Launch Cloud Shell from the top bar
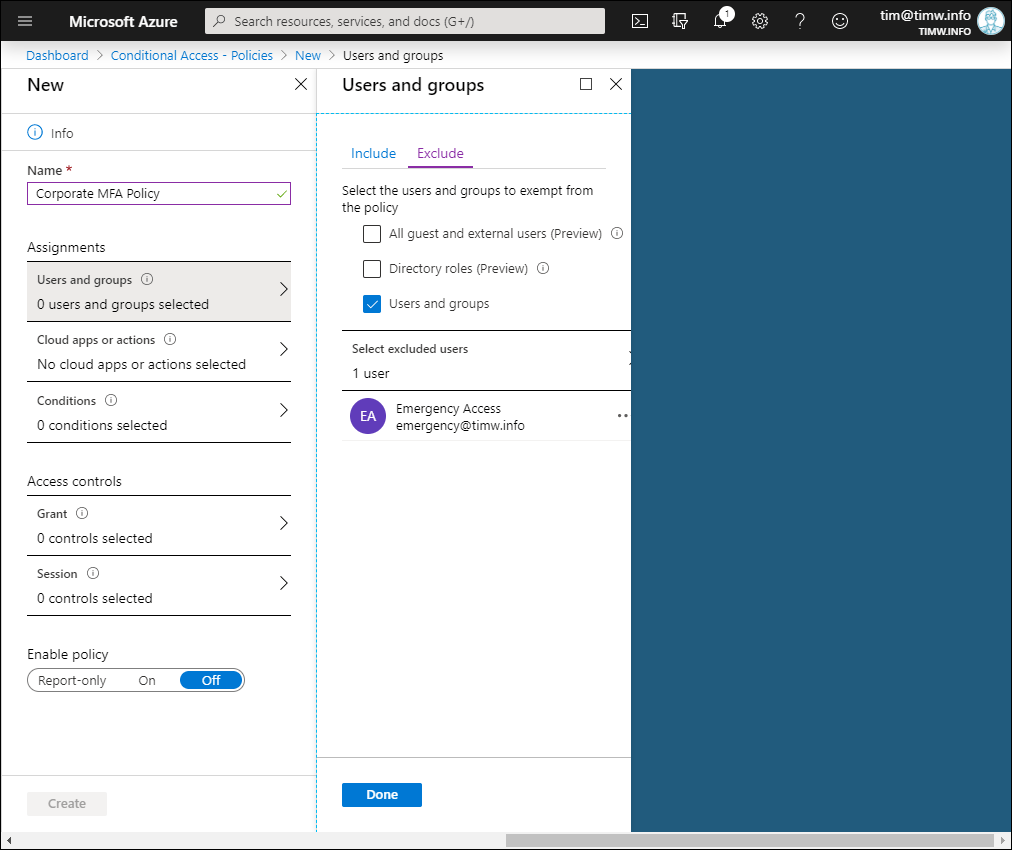The image size is (1012, 850). [640, 21]
